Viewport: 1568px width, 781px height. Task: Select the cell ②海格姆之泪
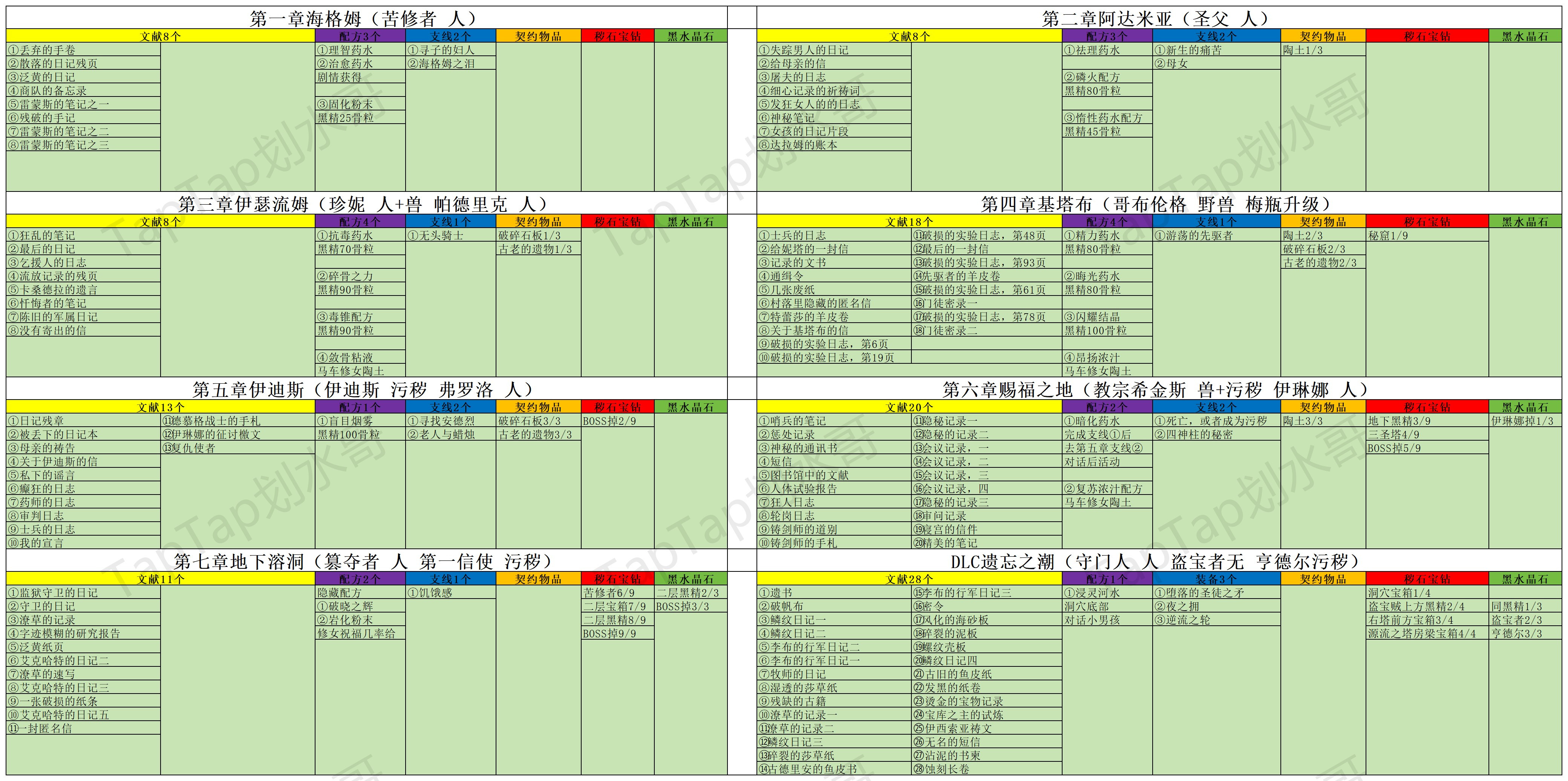coord(451,63)
